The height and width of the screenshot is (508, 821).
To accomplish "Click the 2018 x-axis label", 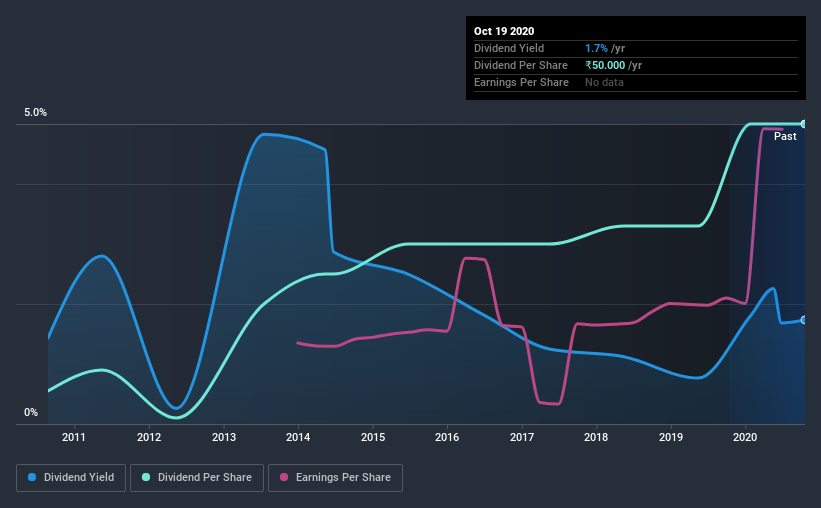I will pyautogui.click(x=596, y=437).
